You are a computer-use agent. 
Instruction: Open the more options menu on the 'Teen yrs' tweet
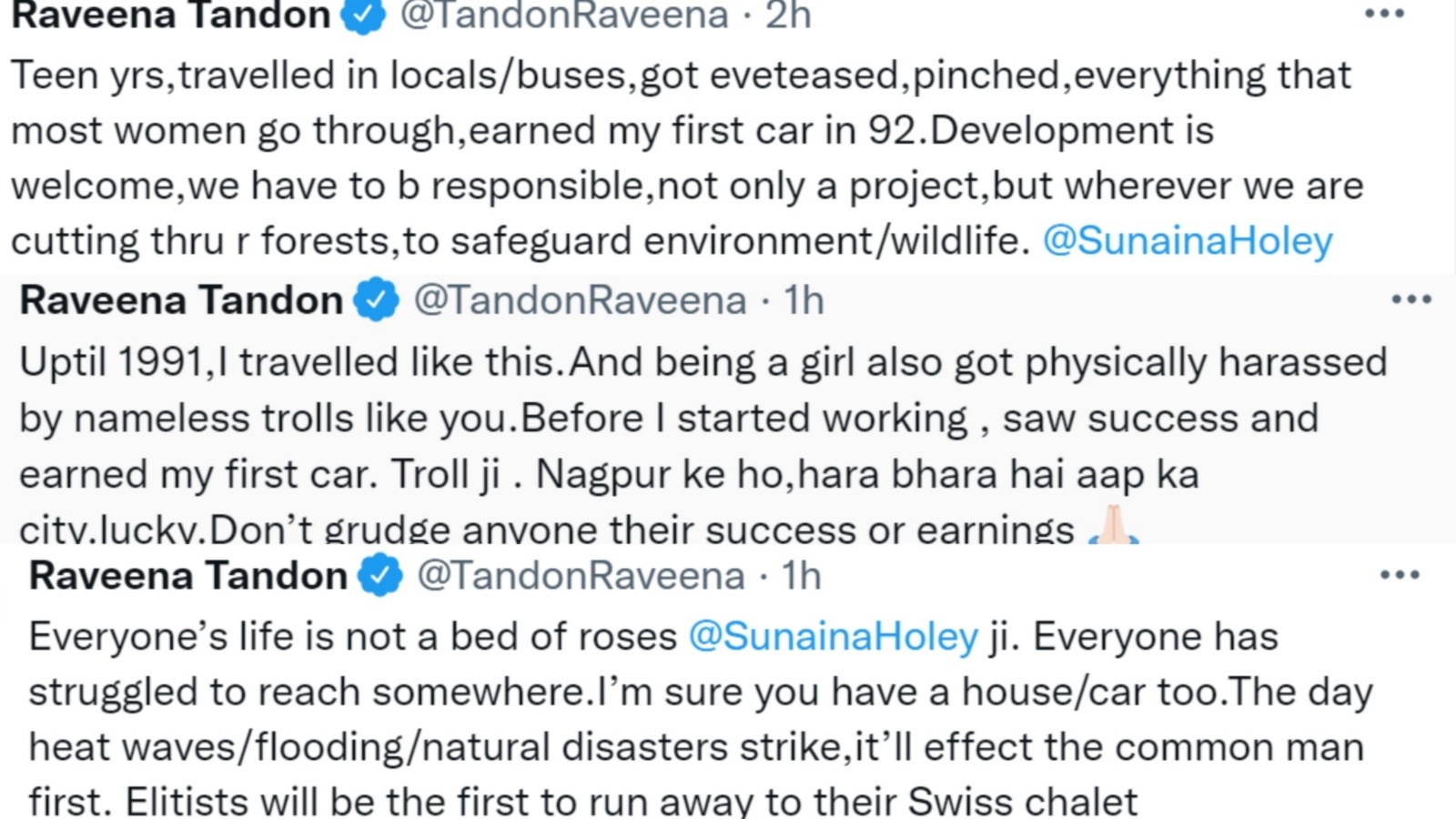tap(1384, 14)
